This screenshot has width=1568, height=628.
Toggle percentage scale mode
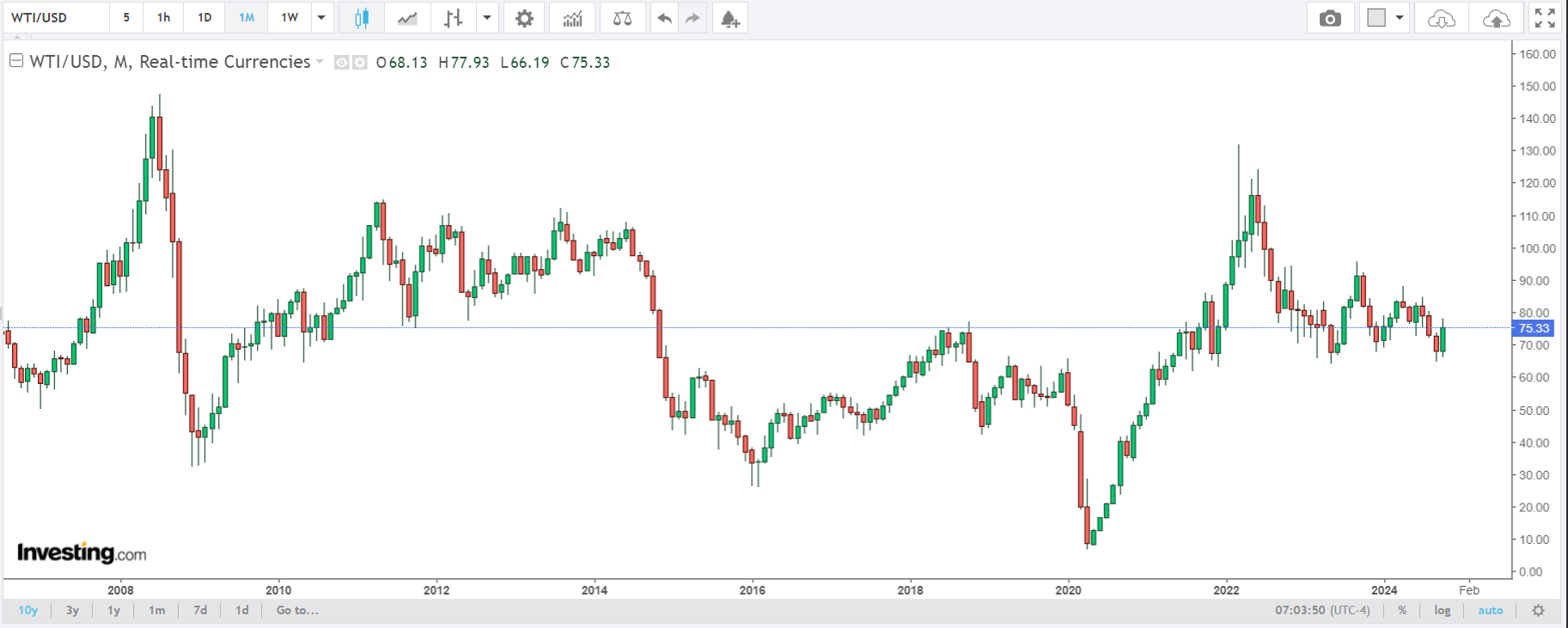click(x=1402, y=611)
